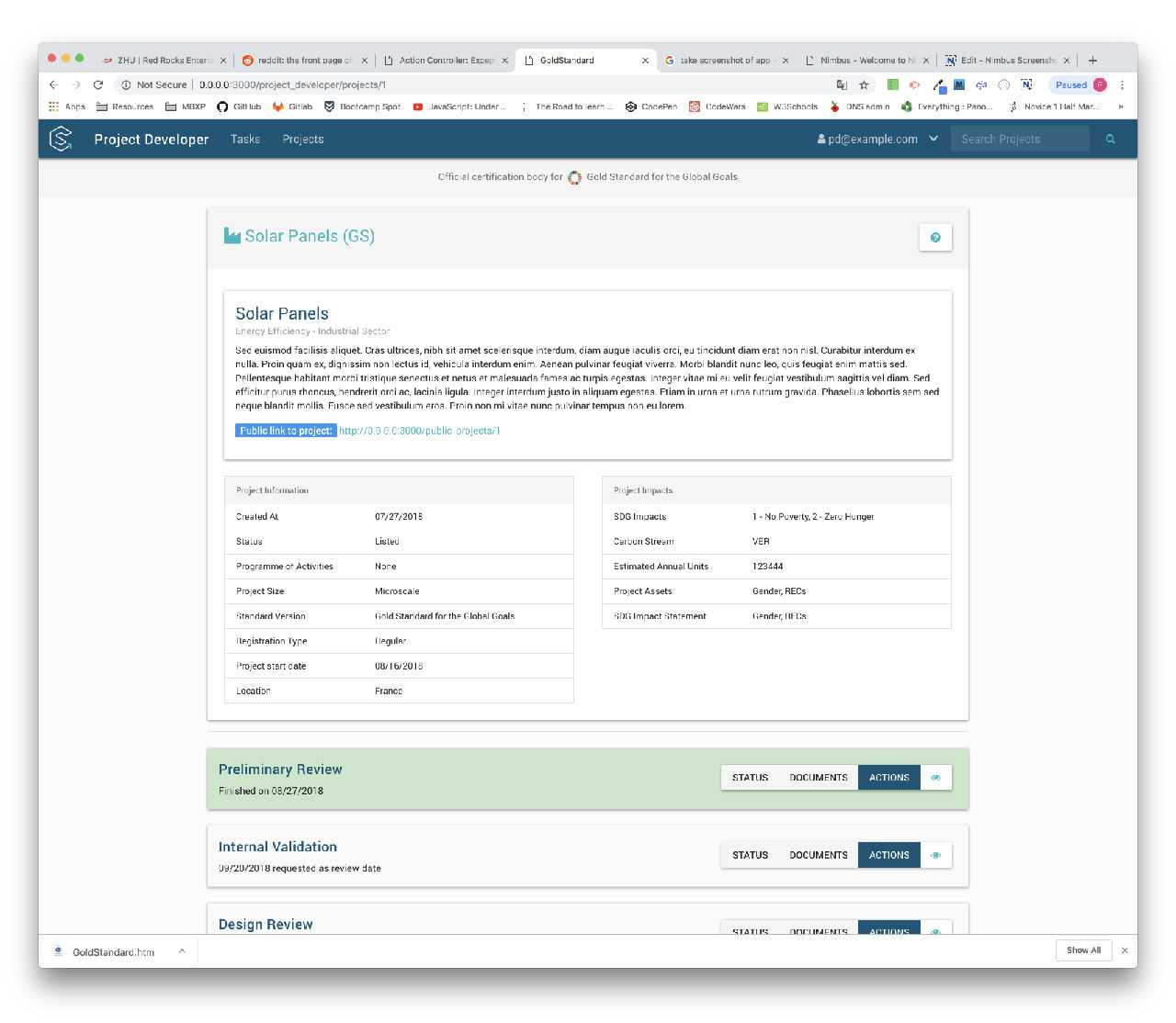Click STATUS on Internal Validation
1176x1023 pixels.
750,855
